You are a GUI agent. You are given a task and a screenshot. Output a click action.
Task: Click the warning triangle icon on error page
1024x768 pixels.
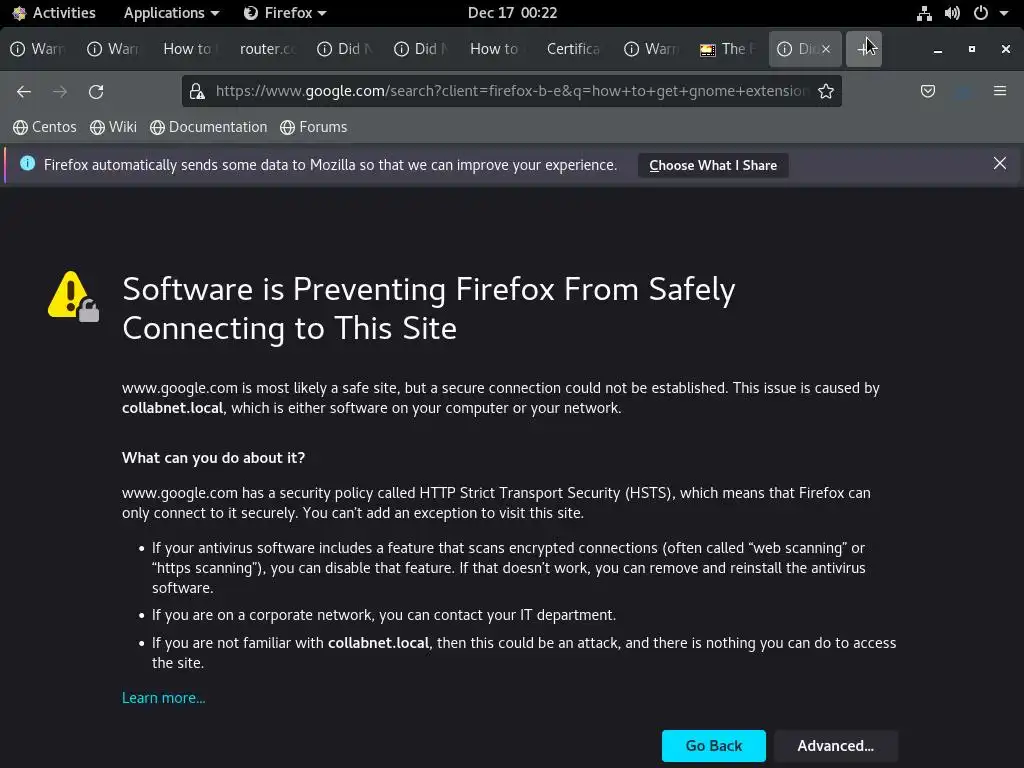(73, 296)
